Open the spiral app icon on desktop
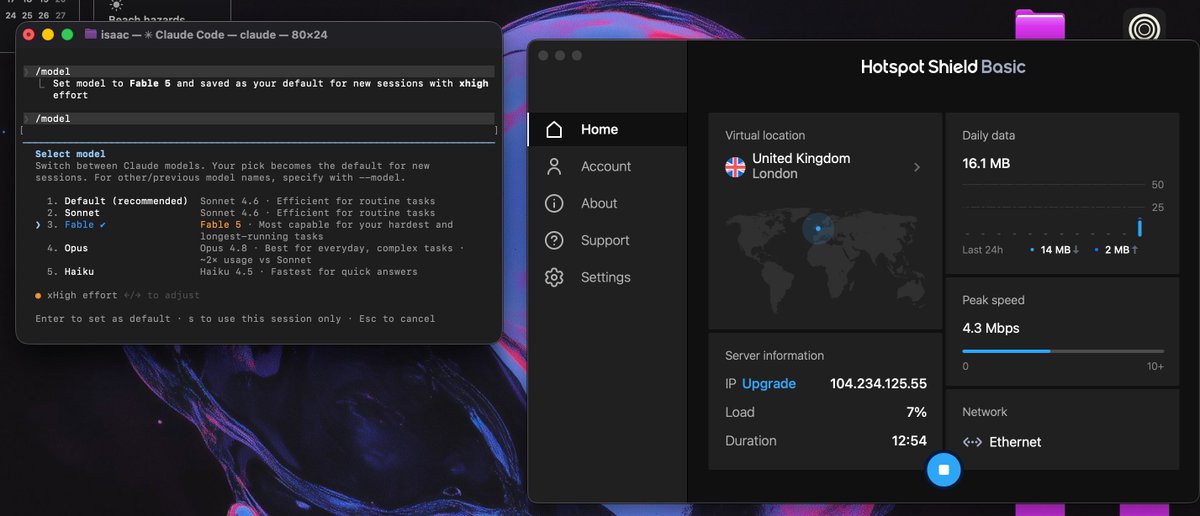The height and width of the screenshot is (516, 1200). [1144, 27]
